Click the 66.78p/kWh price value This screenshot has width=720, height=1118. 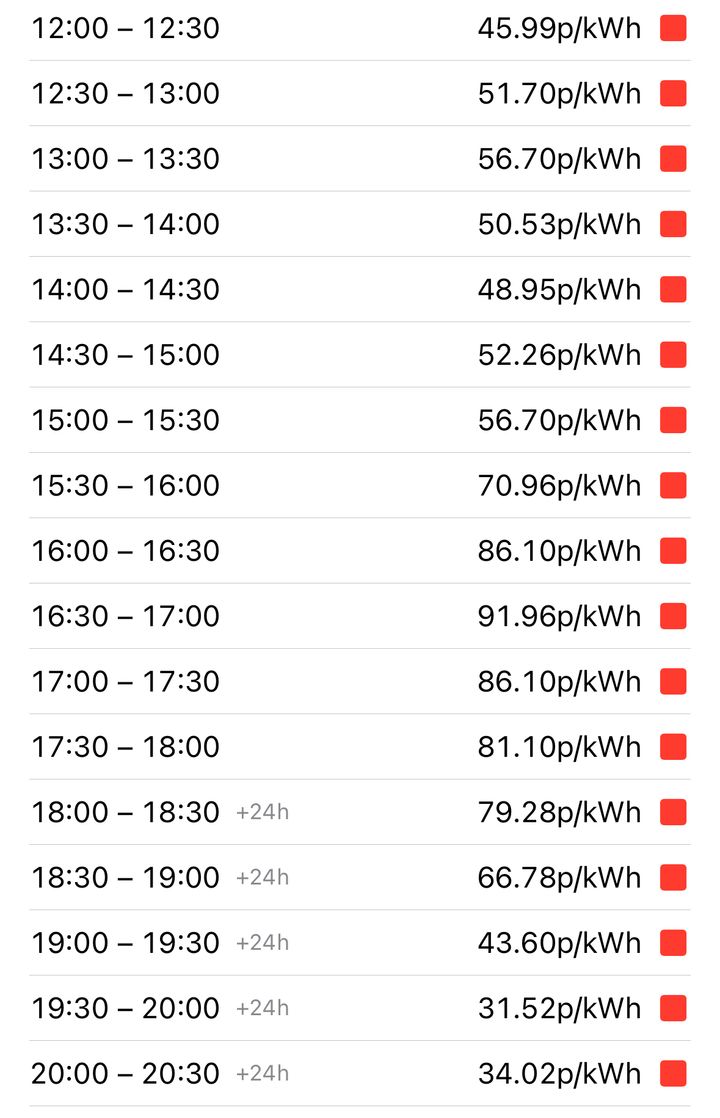[x=560, y=878]
